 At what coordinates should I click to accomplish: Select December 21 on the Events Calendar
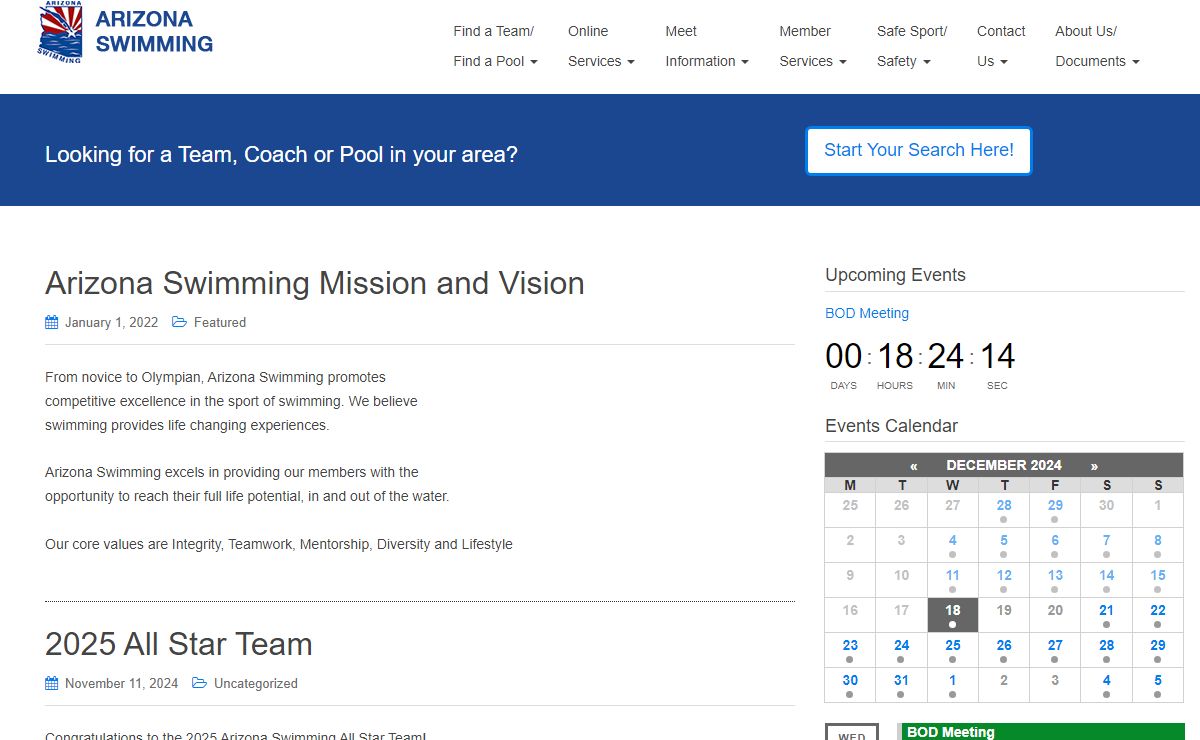pos(1107,615)
